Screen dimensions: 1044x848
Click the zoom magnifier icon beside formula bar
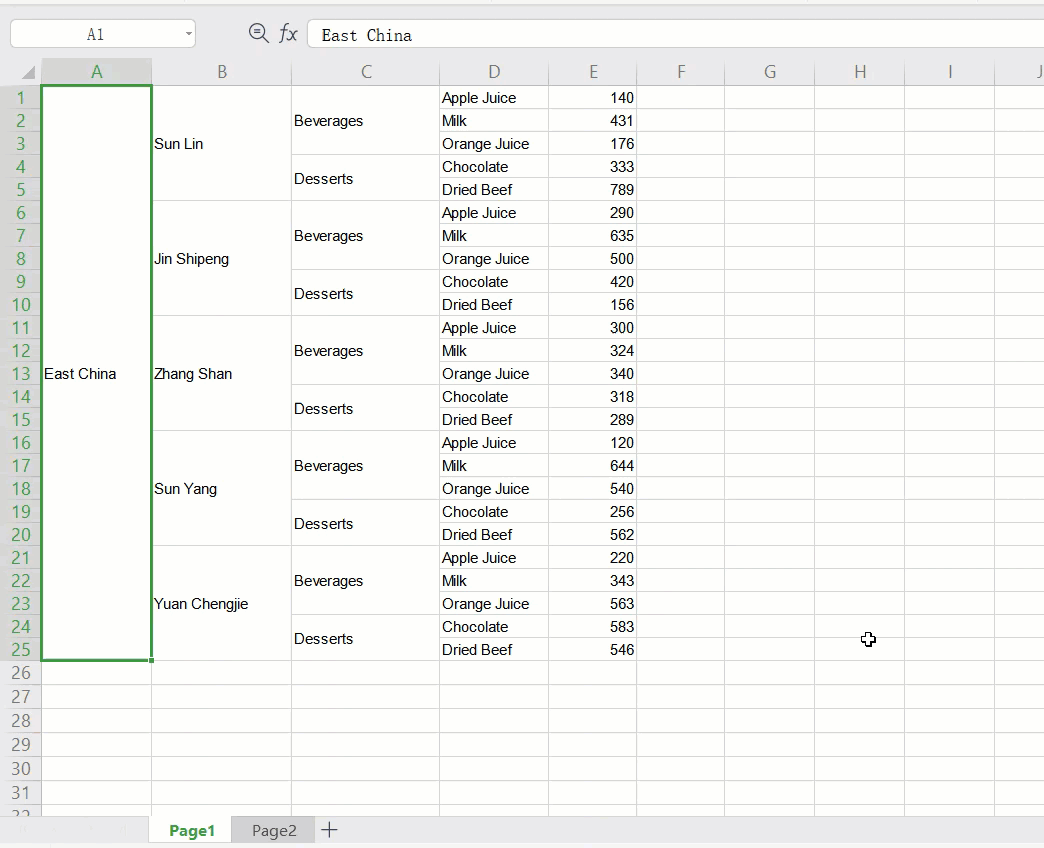pyautogui.click(x=258, y=33)
